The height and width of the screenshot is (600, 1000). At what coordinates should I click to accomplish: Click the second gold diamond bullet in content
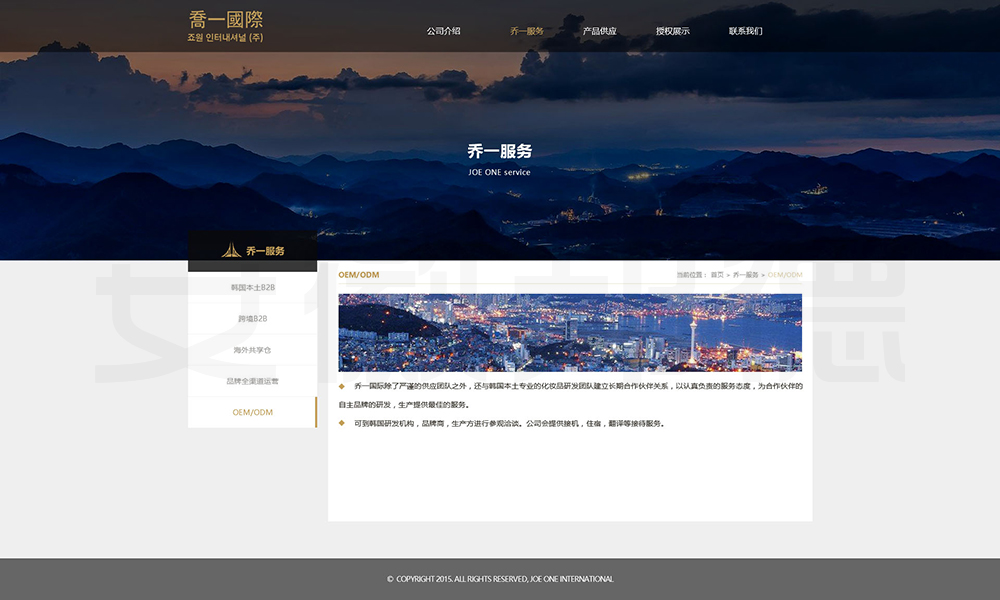342,423
